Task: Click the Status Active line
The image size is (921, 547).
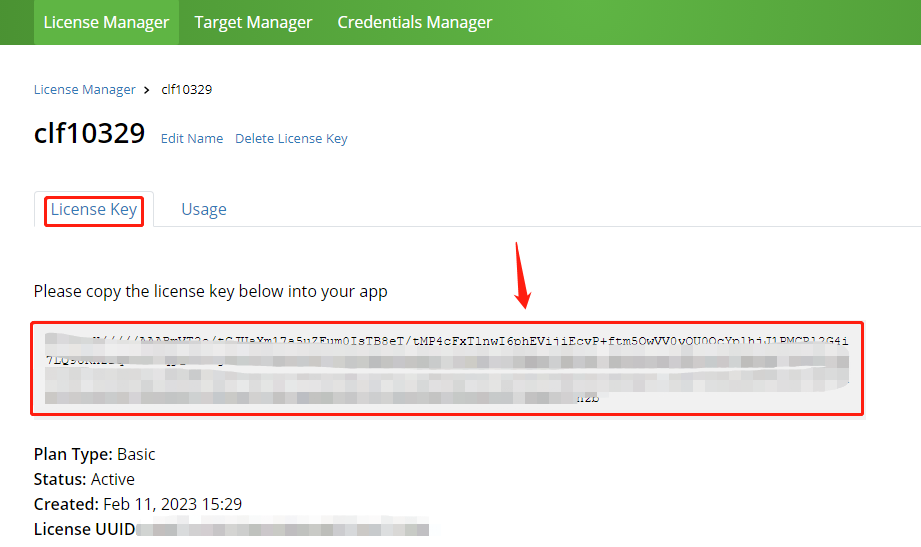Action: coord(84,479)
